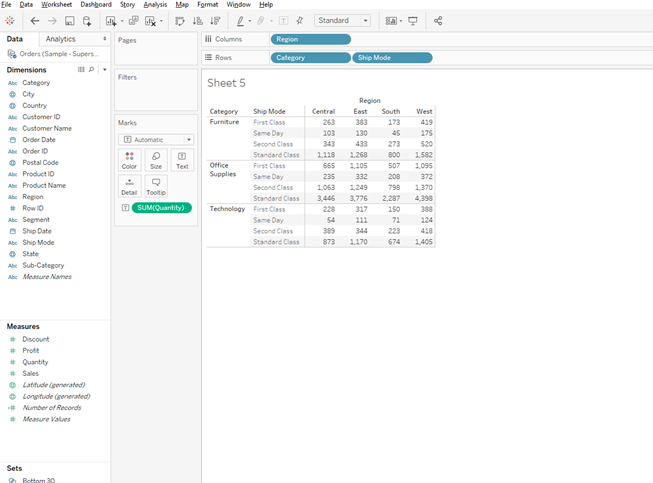Click the Office Supplies Standard Class West value 4,398
Viewport: 653px width, 483px height.
tap(424, 198)
